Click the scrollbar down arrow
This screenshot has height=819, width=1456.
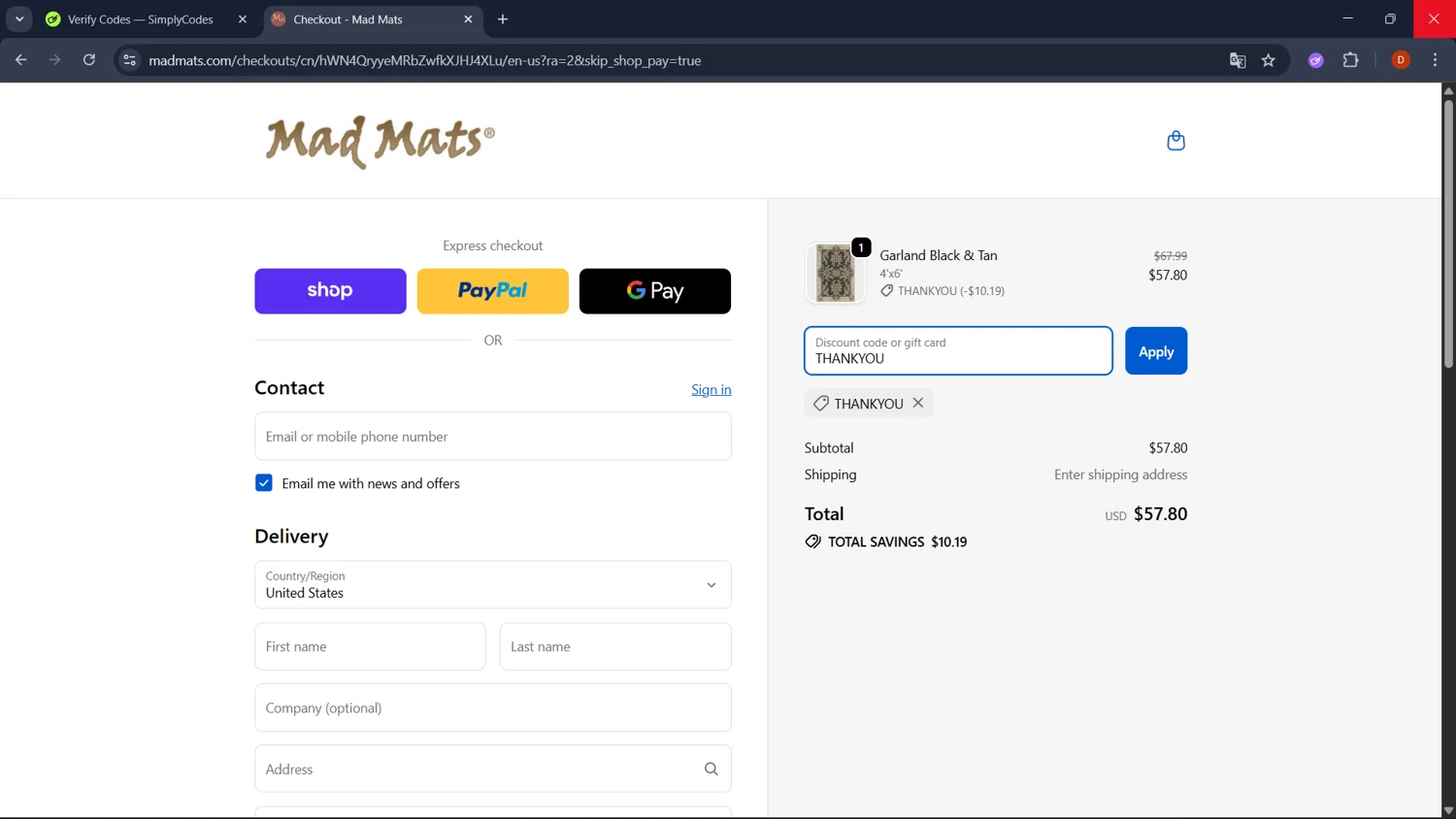click(1448, 811)
